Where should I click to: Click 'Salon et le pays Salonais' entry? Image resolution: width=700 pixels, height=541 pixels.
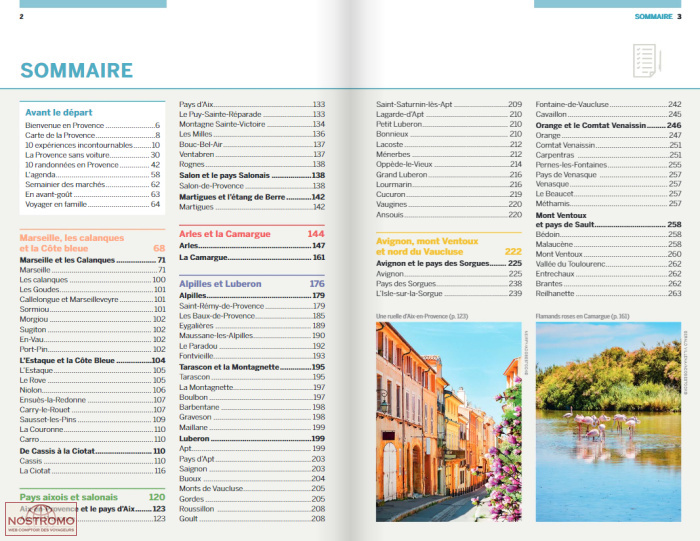point(252,175)
